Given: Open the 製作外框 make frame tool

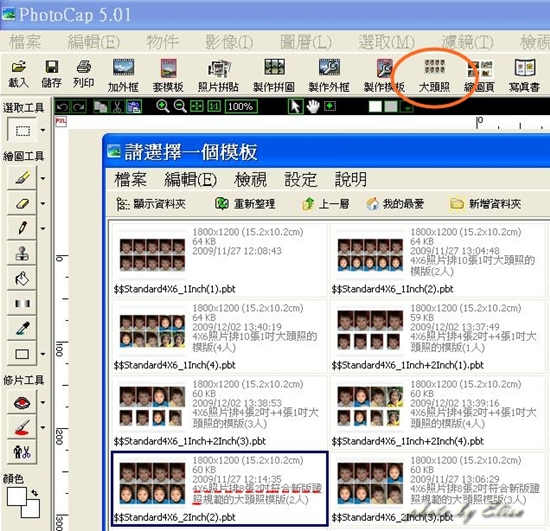Looking at the screenshot, I should point(329,75).
